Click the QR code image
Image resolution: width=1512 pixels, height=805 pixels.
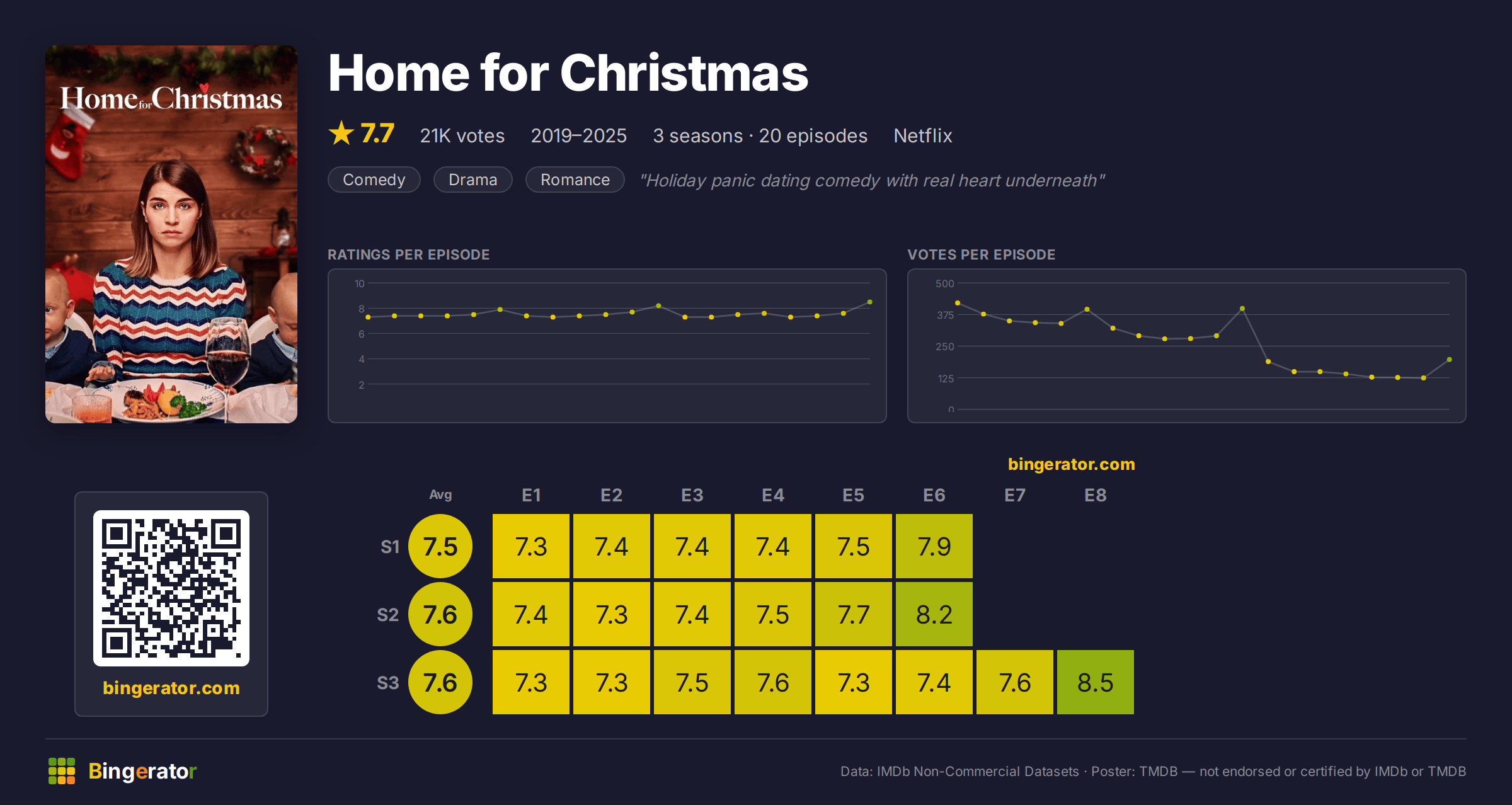pyautogui.click(x=171, y=588)
